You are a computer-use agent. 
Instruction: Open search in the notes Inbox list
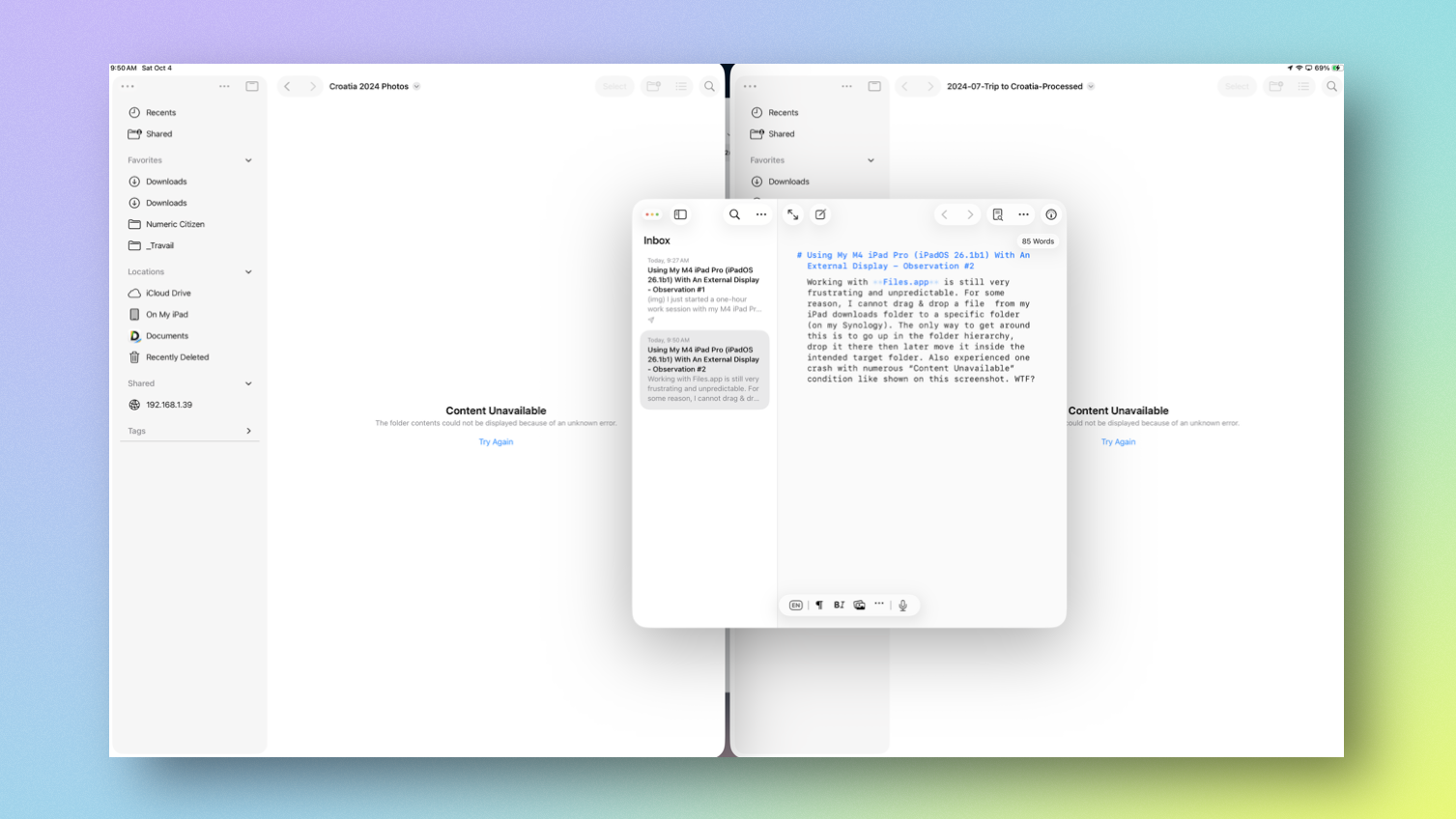(734, 214)
